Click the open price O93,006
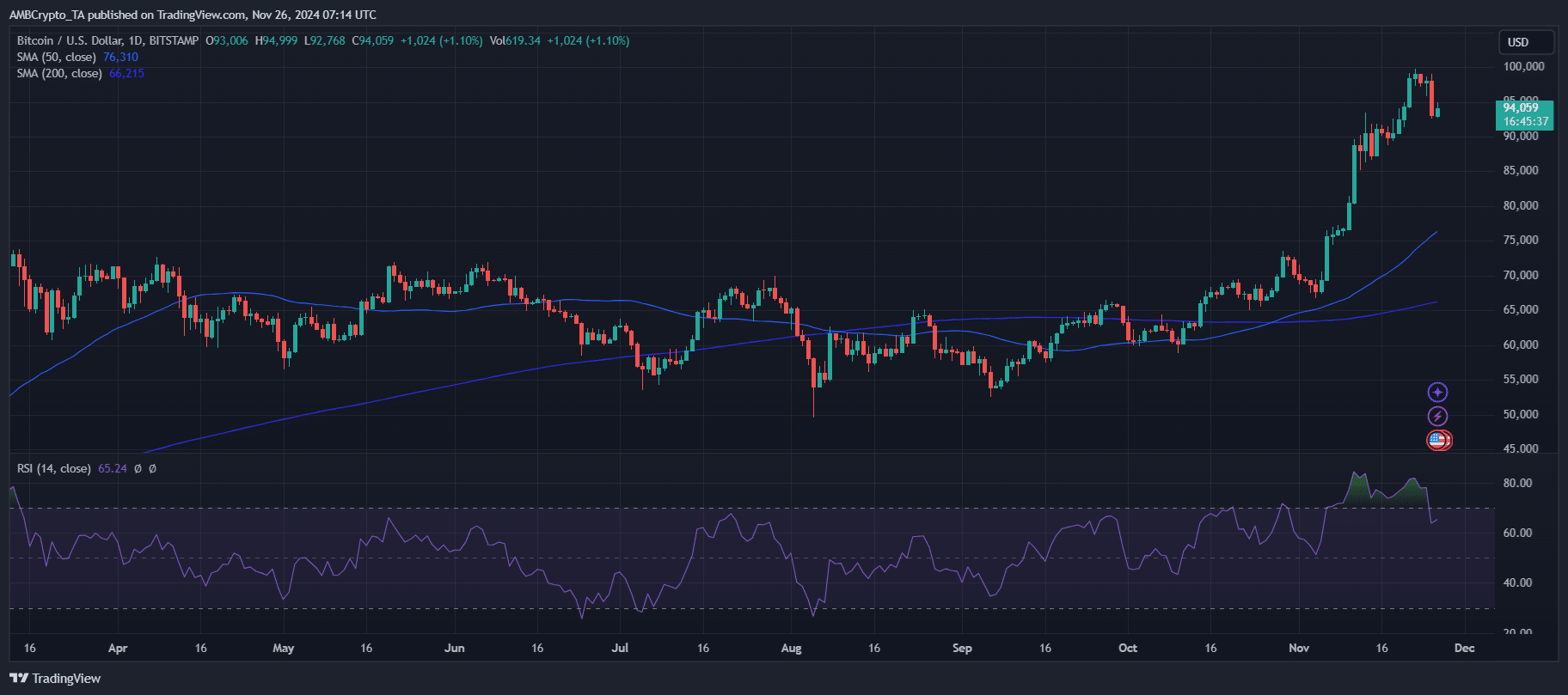Viewport: 1568px width, 695px height. 227,40
